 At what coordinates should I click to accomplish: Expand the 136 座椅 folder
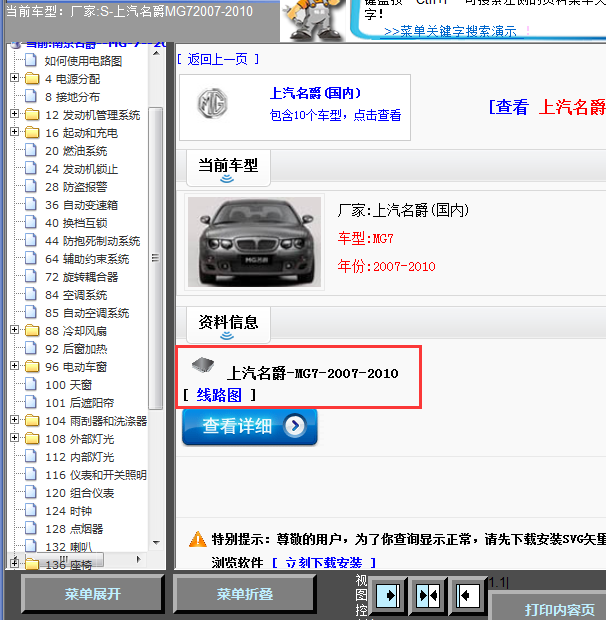(x=14, y=562)
